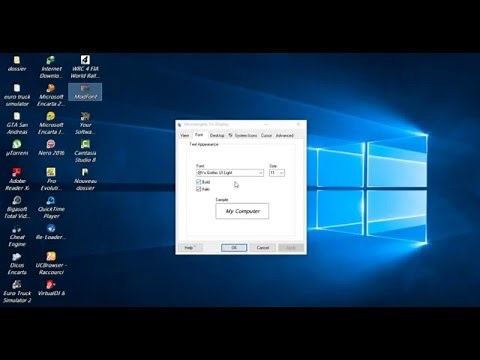The image size is (480, 360).
Task: Select the Your Software desktop icon
Action: pos(85,123)
